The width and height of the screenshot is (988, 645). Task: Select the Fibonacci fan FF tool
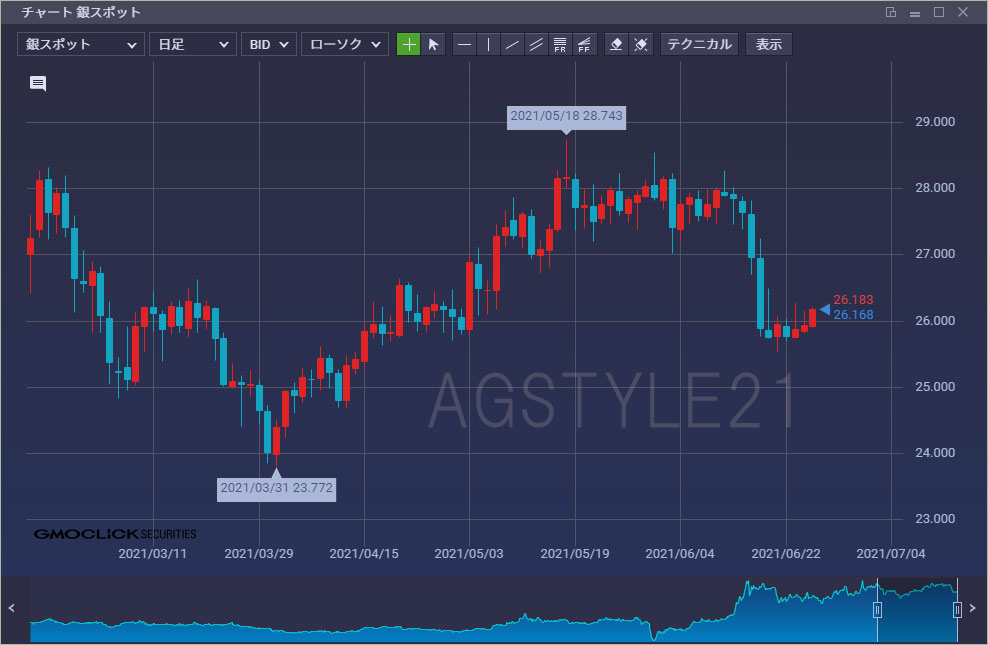584,44
